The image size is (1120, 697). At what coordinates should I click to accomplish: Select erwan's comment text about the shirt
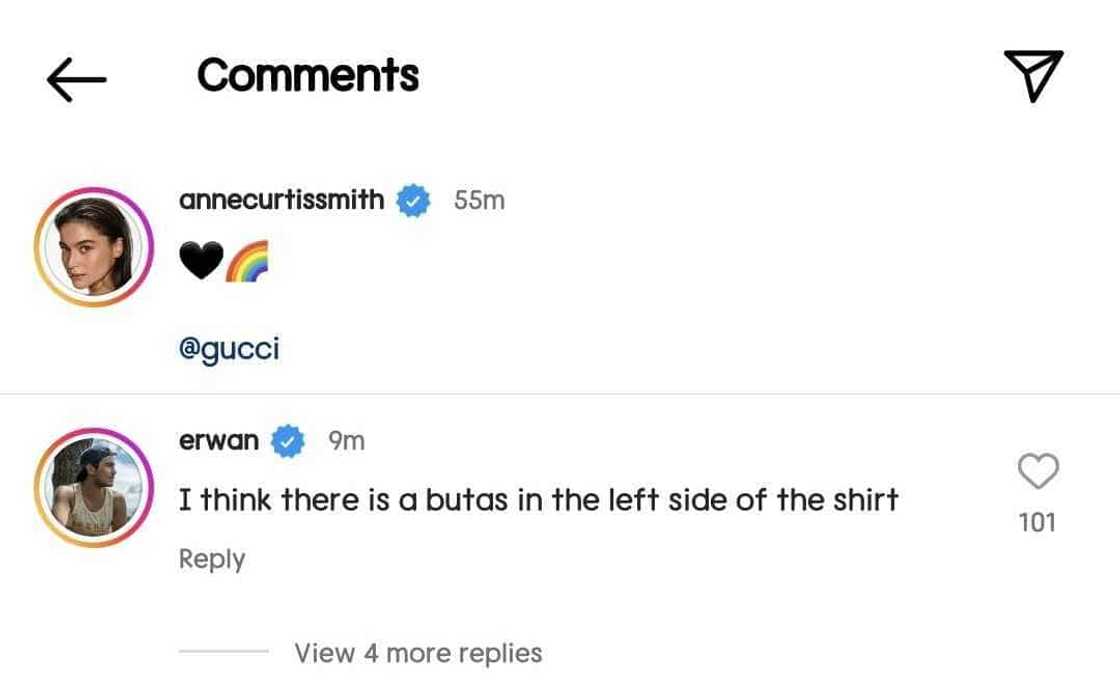pyautogui.click(x=538, y=498)
